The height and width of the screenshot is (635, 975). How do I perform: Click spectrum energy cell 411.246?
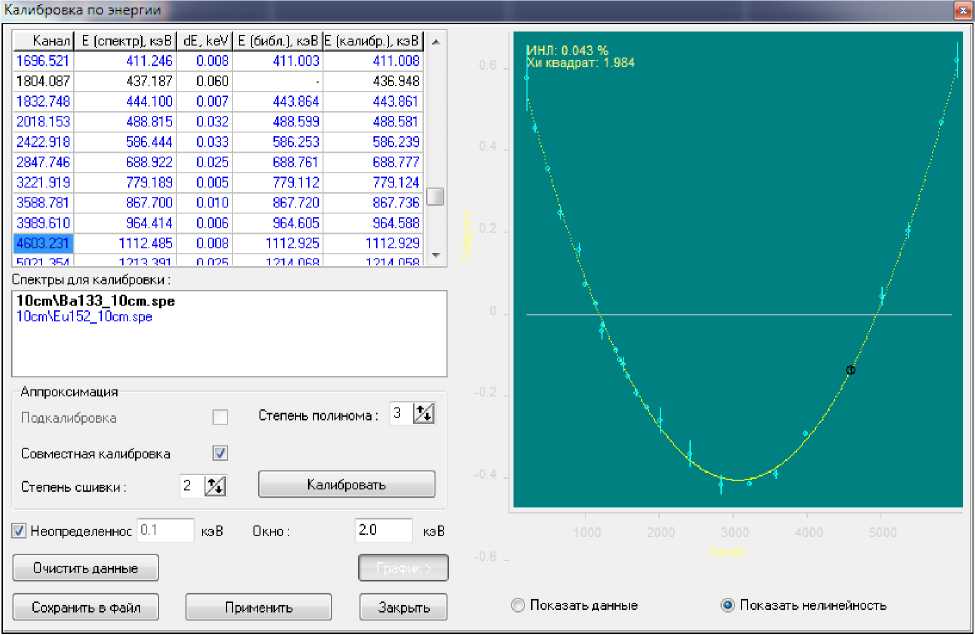click(126, 61)
